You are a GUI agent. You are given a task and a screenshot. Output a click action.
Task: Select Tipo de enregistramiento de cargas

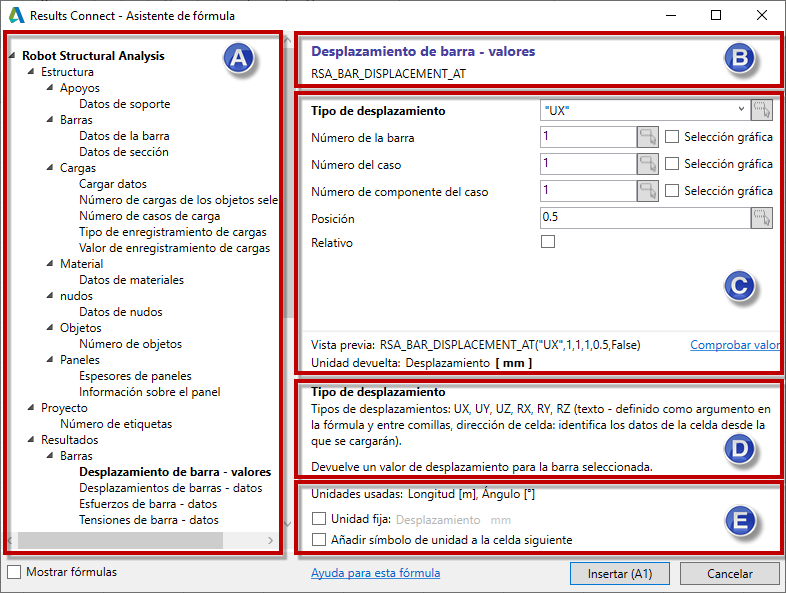[x=172, y=232]
